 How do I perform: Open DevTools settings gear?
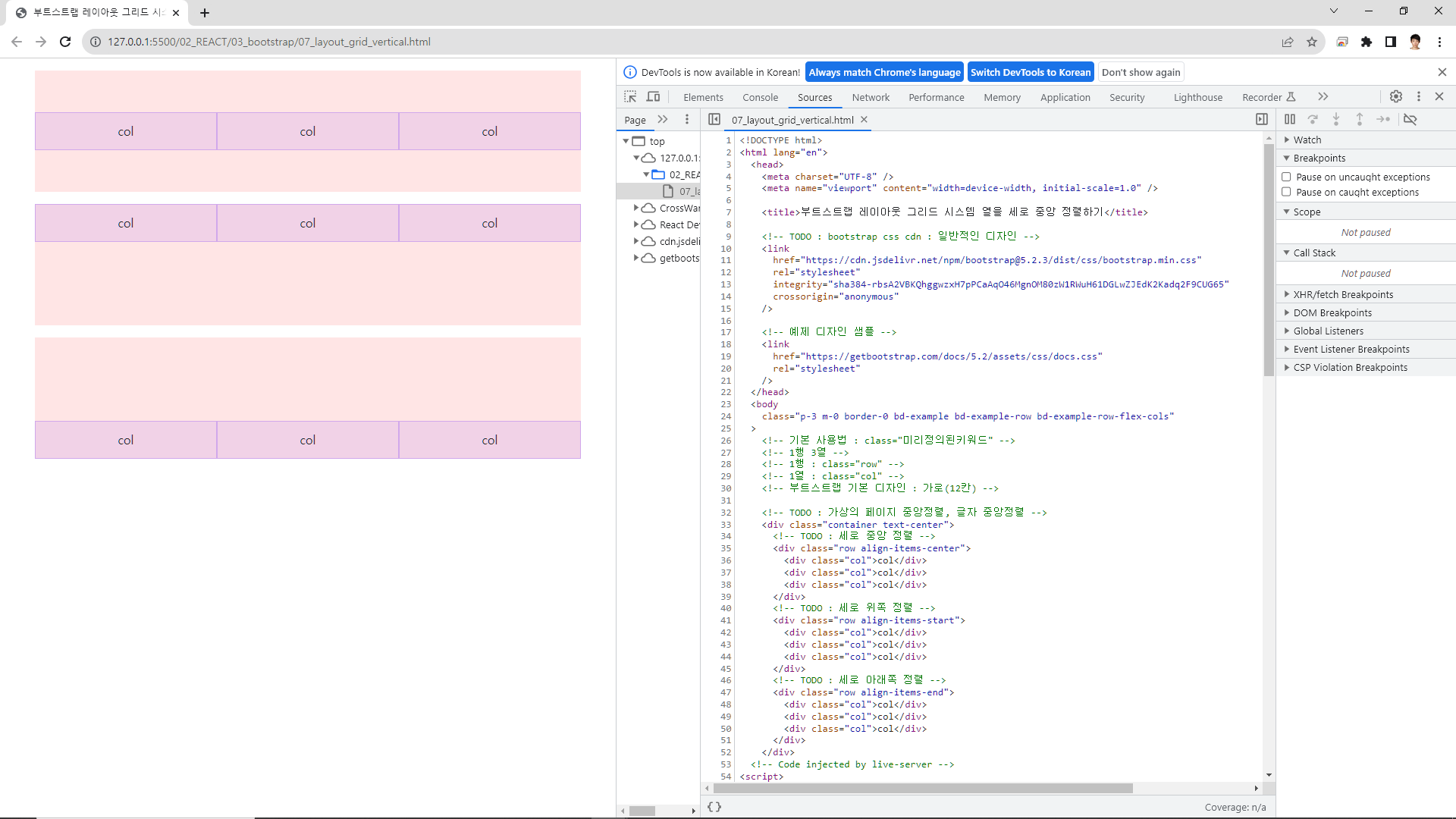click(1396, 97)
